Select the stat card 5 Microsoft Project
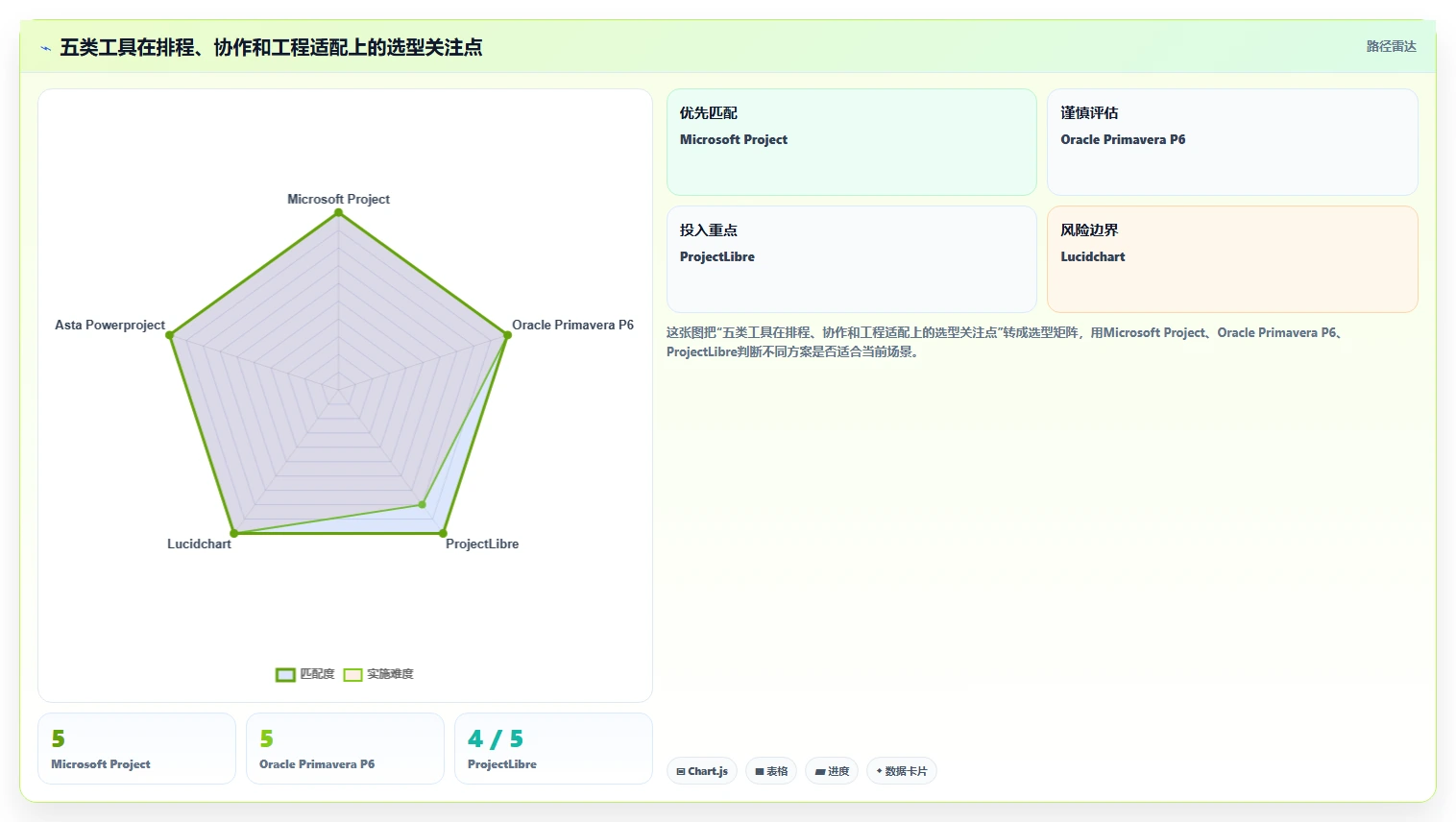Image resolution: width=1456 pixels, height=822 pixels. coord(137,749)
